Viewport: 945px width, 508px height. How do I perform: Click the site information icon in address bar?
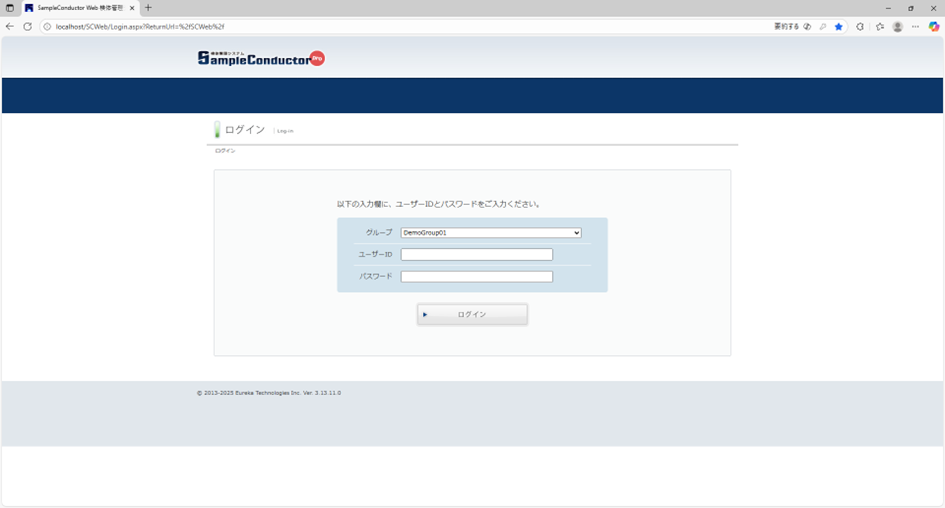(x=47, y=27)
